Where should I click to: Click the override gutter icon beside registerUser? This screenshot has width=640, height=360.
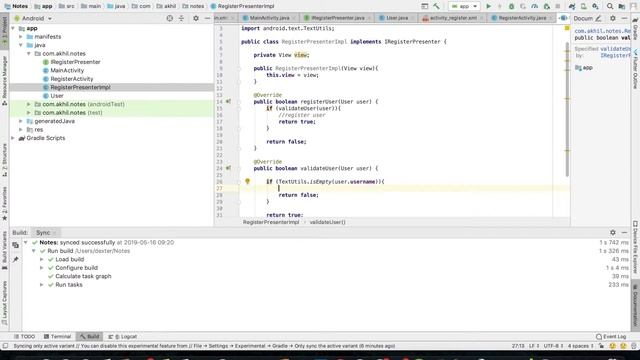(x=229, y=101)
